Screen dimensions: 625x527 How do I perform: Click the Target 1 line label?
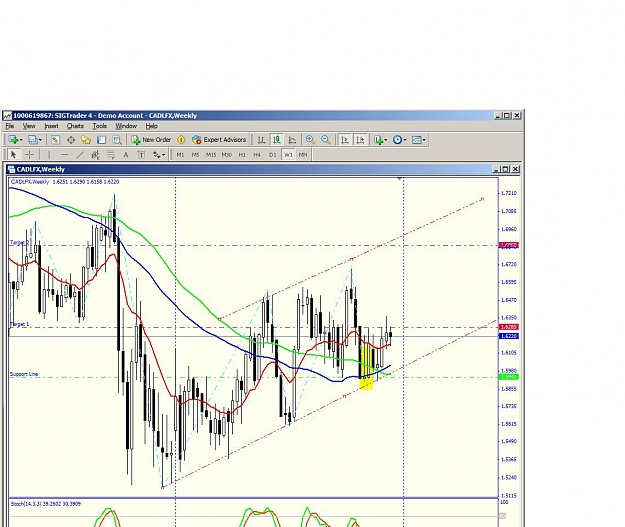pos(20,324)
